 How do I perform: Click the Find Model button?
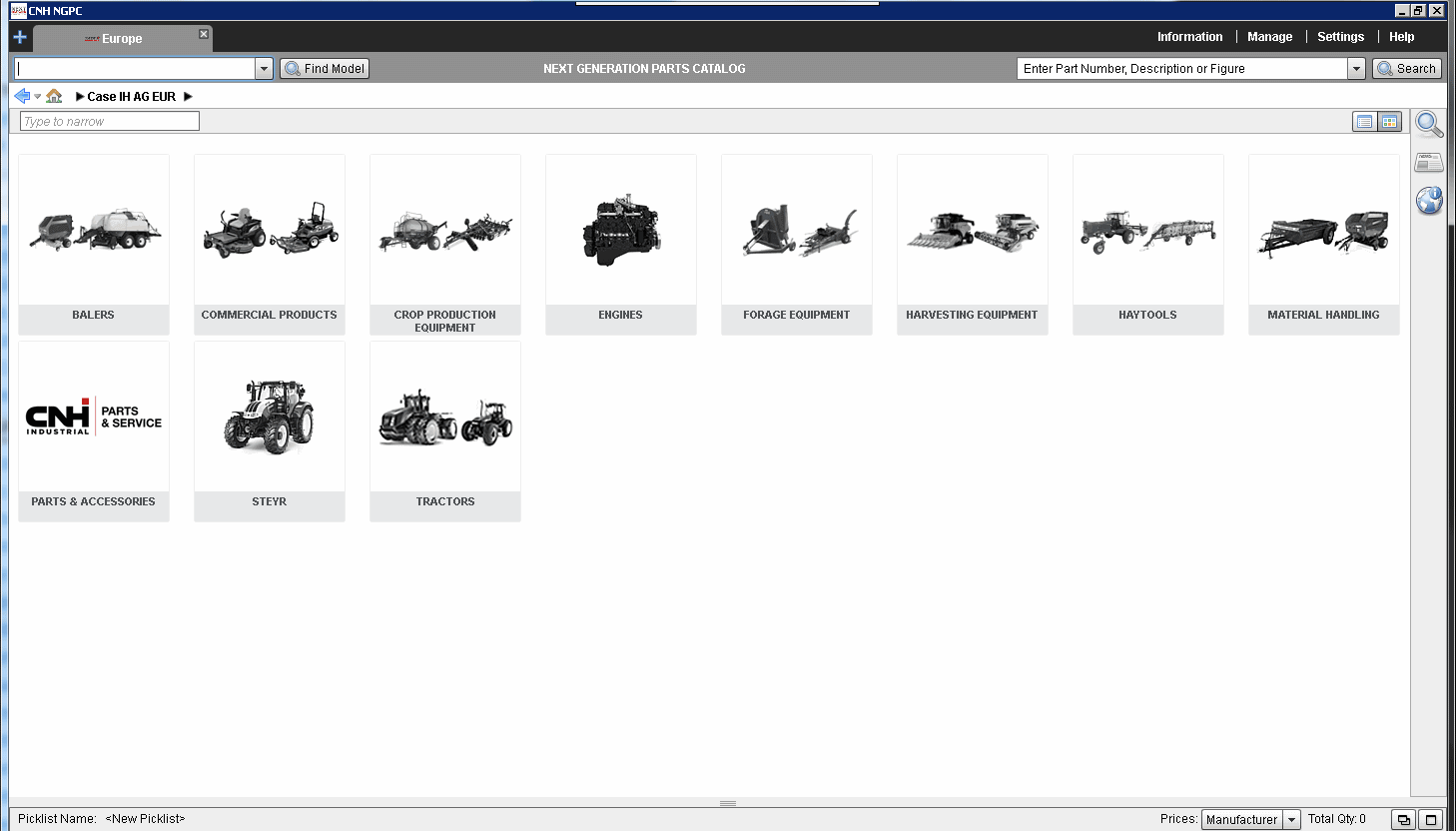click(325, 68)
